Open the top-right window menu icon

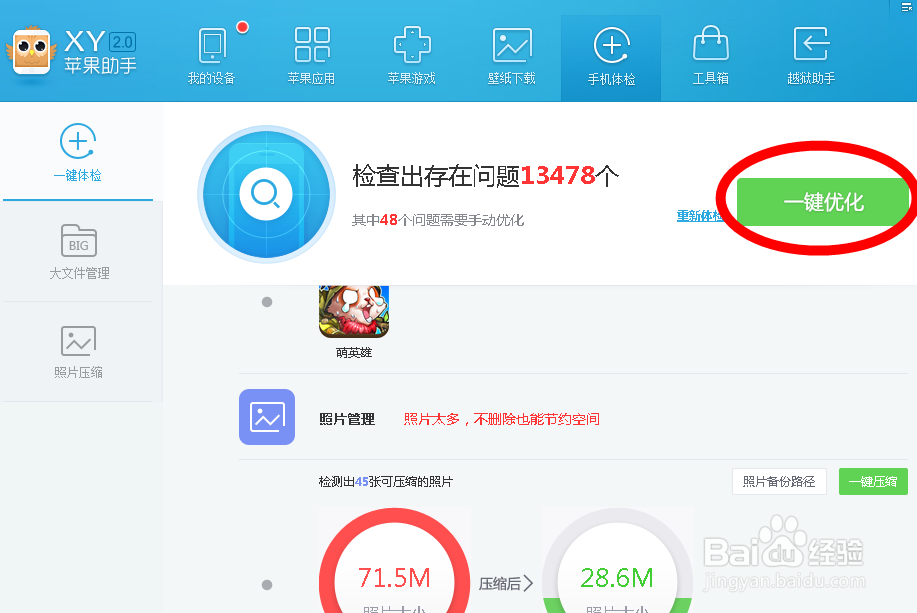906,7
